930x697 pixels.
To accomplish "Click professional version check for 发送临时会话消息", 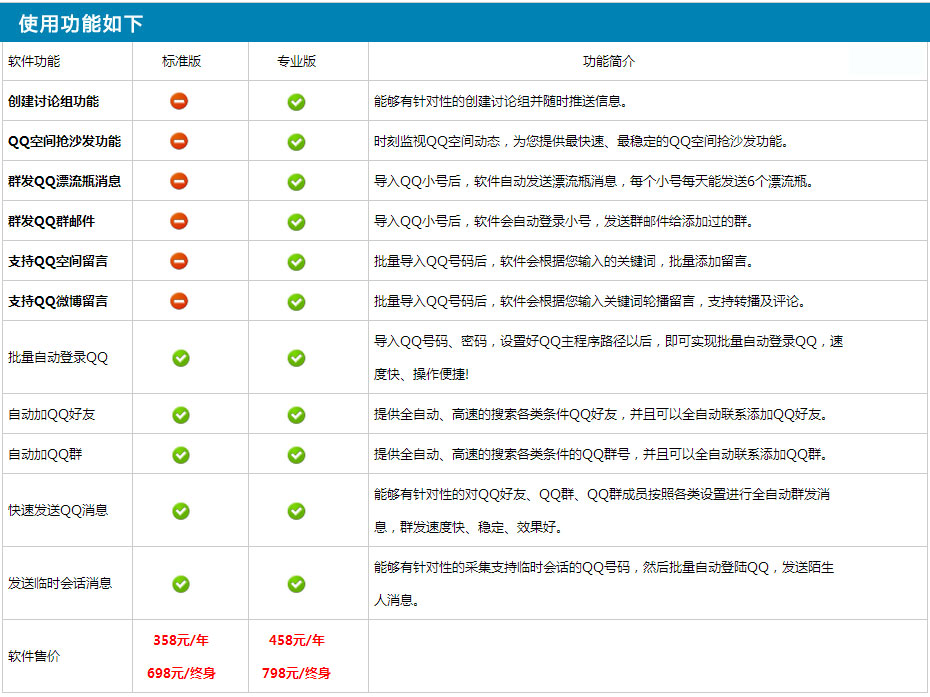I will coord(297,584).
